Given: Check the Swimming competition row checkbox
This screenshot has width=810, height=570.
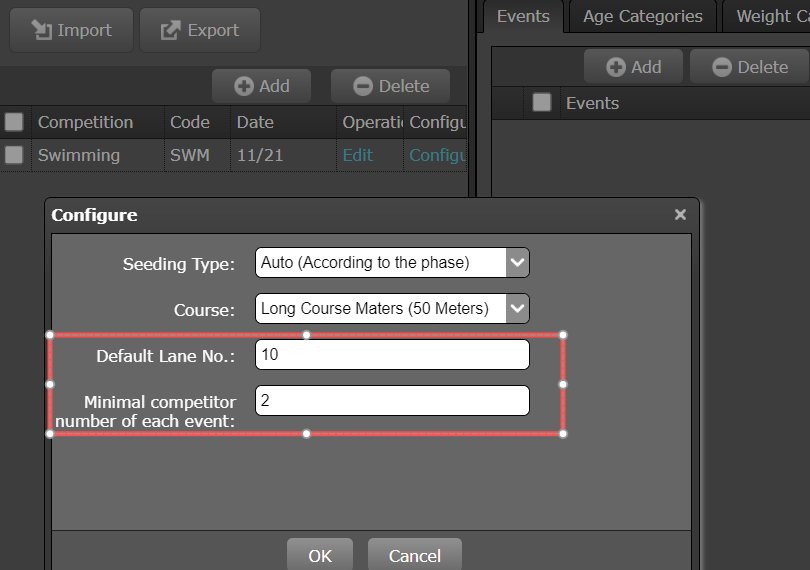Looking at the screenshot, I should point(14,155).
